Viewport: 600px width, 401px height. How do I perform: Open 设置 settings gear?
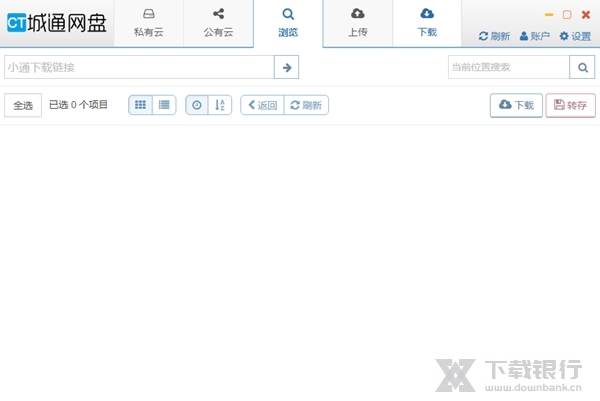tap(575, 36)
